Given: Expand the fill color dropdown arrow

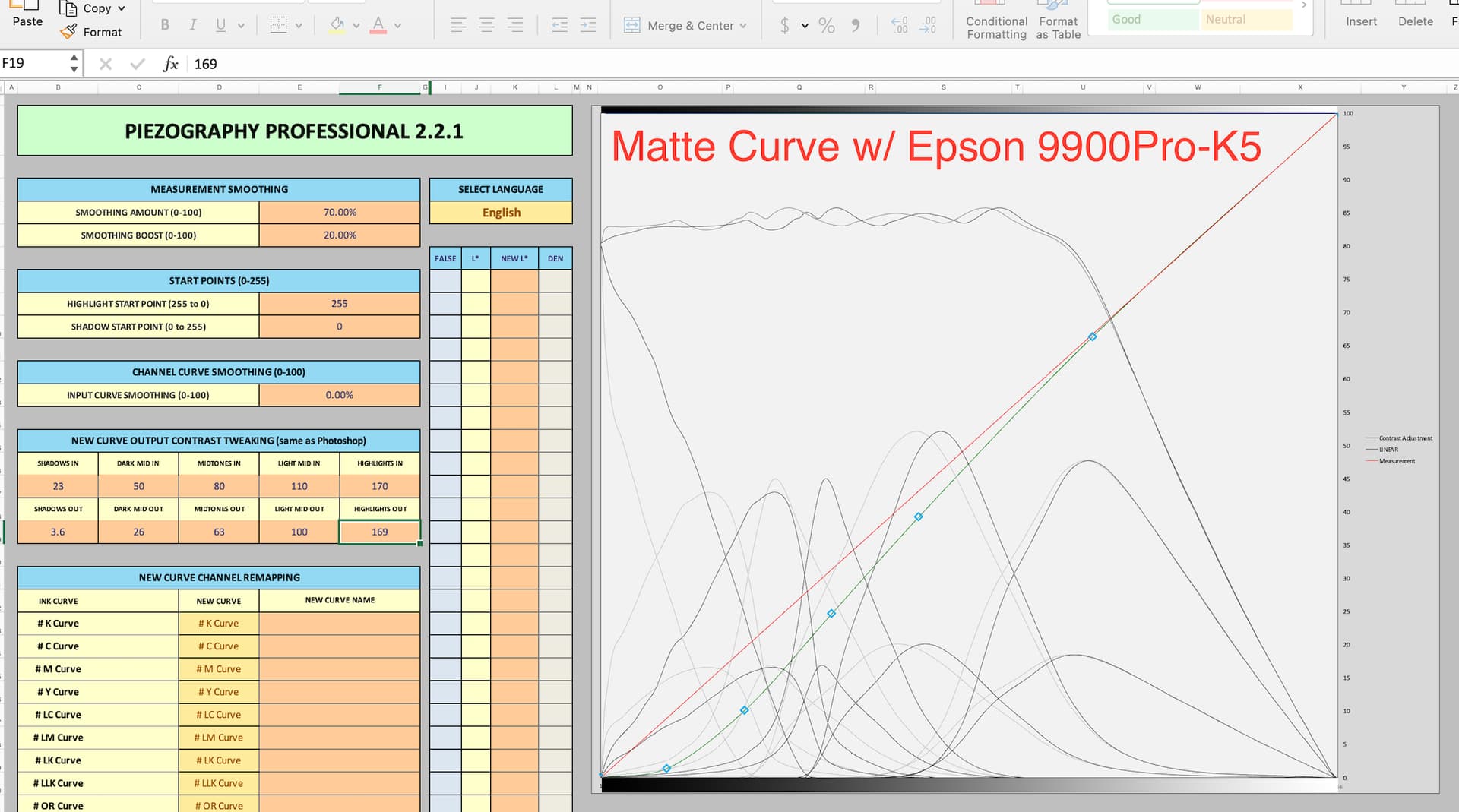Looking at the screenshot, I should click(356, 26).
